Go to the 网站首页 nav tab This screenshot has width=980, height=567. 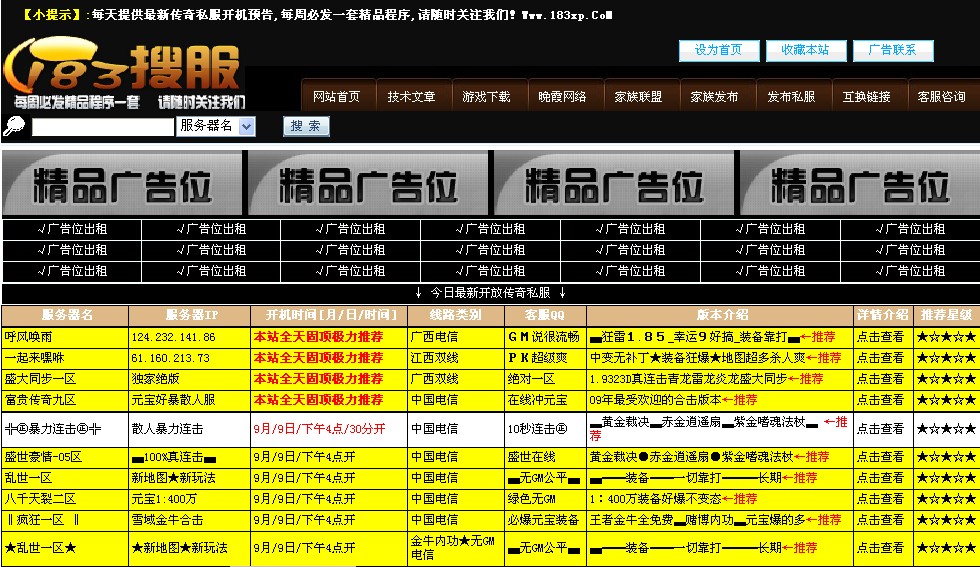[x=336, y=97]
